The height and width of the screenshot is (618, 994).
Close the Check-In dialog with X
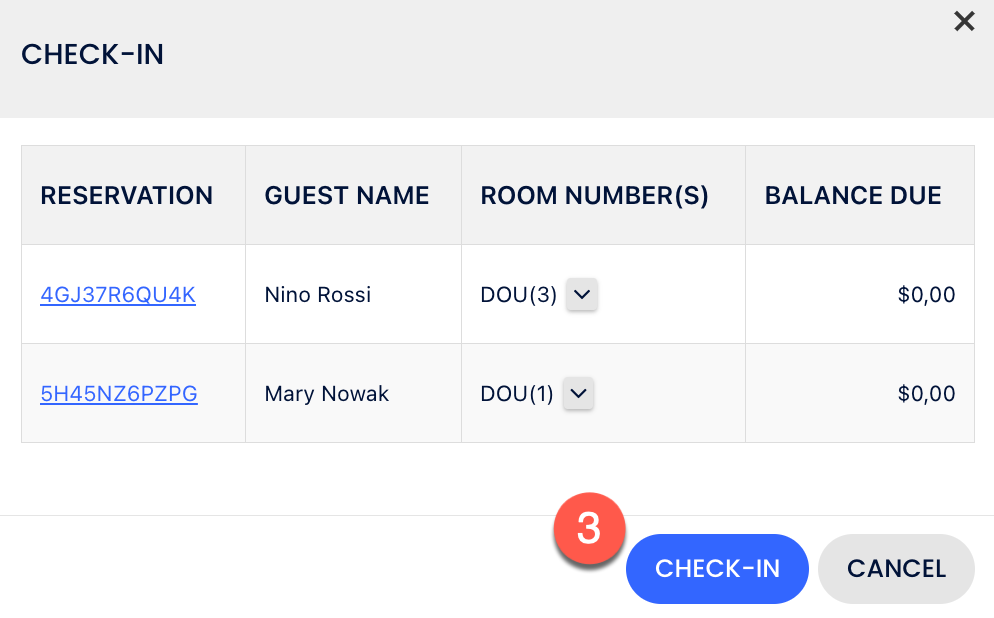tap(964, 21)
